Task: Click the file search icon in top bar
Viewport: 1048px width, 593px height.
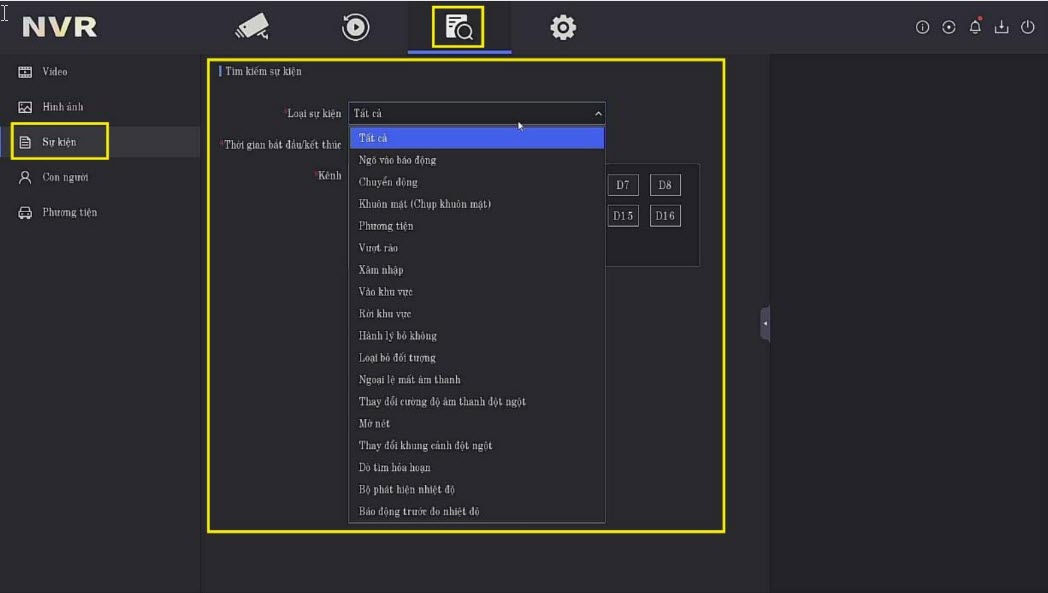Action: coord(458,27)
